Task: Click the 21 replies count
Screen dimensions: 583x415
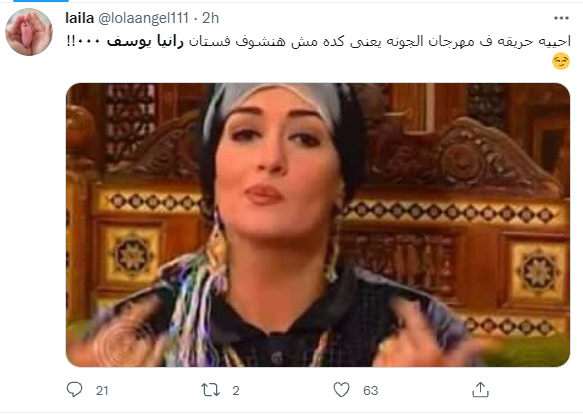Action: pyautogui.click(x=102, y=390)
